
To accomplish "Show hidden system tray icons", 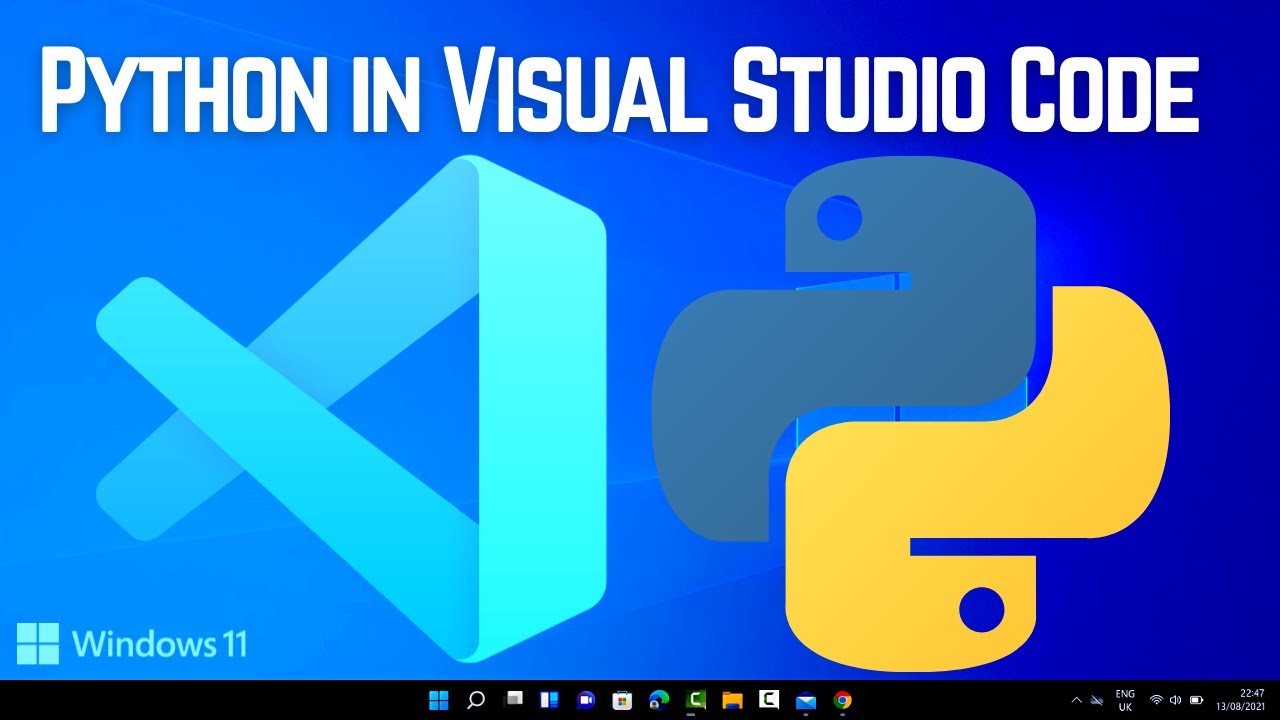I will [x=1076, y=700].
